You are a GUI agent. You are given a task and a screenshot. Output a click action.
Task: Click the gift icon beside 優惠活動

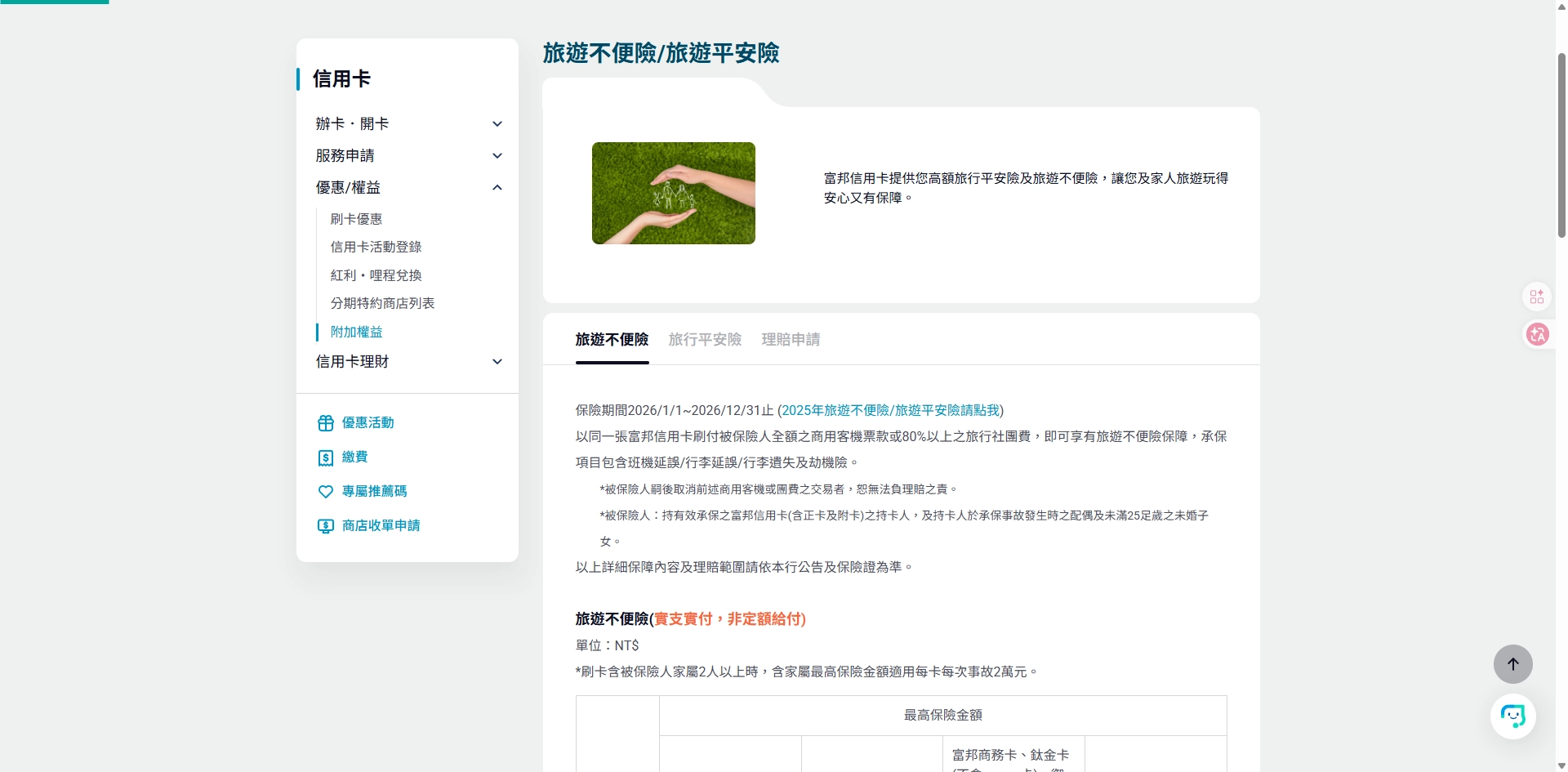pyautogui.click(x=325, y=423)
